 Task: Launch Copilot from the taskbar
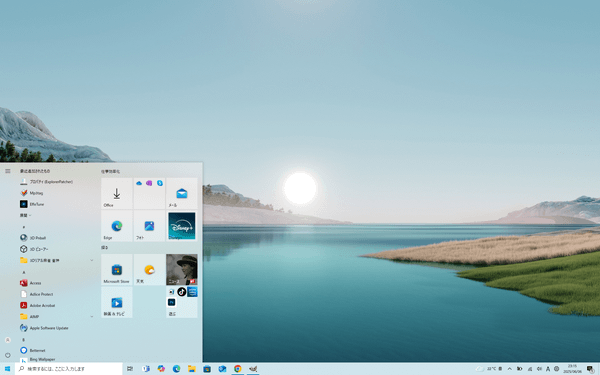point(161,369)
